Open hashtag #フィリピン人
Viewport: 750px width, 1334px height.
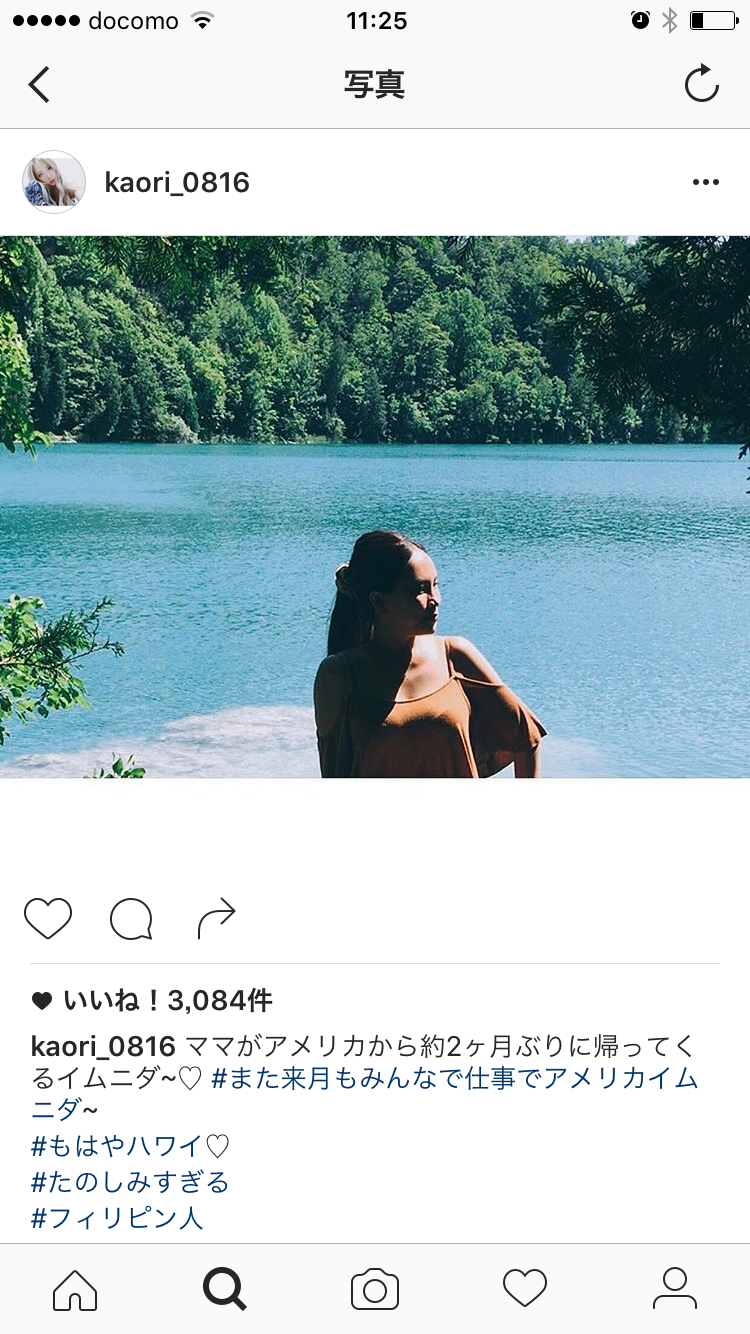(x=117, y=1218)
